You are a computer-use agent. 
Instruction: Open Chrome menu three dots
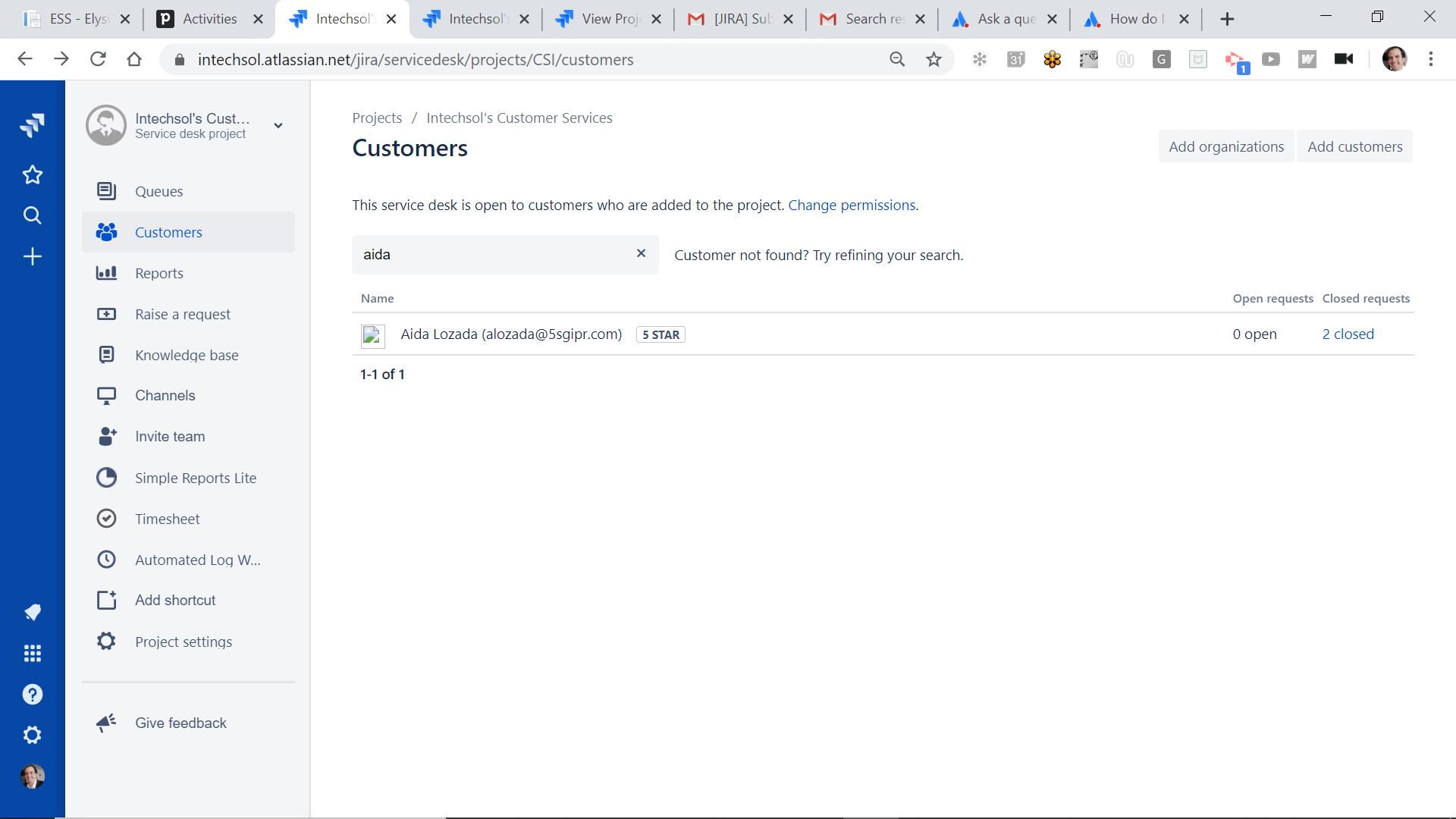1431,59
